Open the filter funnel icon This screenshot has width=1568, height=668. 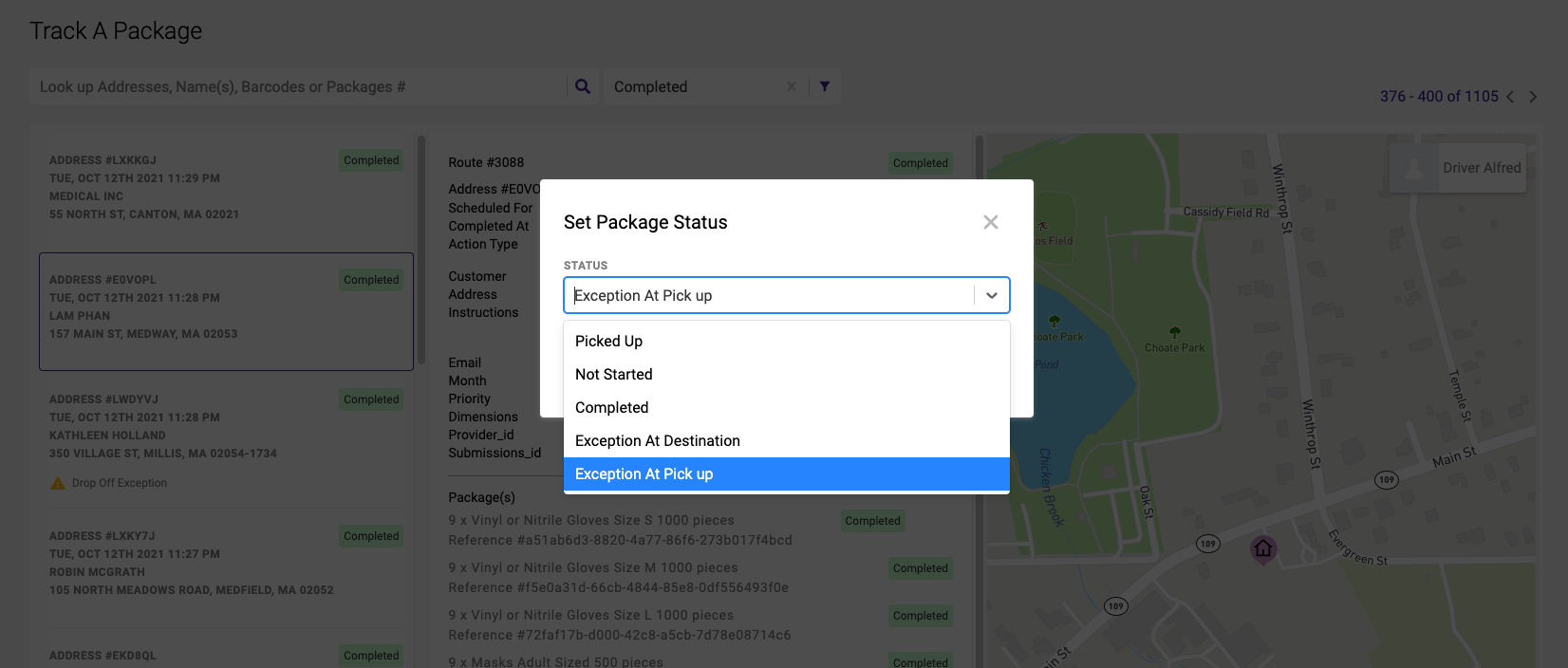825,86
